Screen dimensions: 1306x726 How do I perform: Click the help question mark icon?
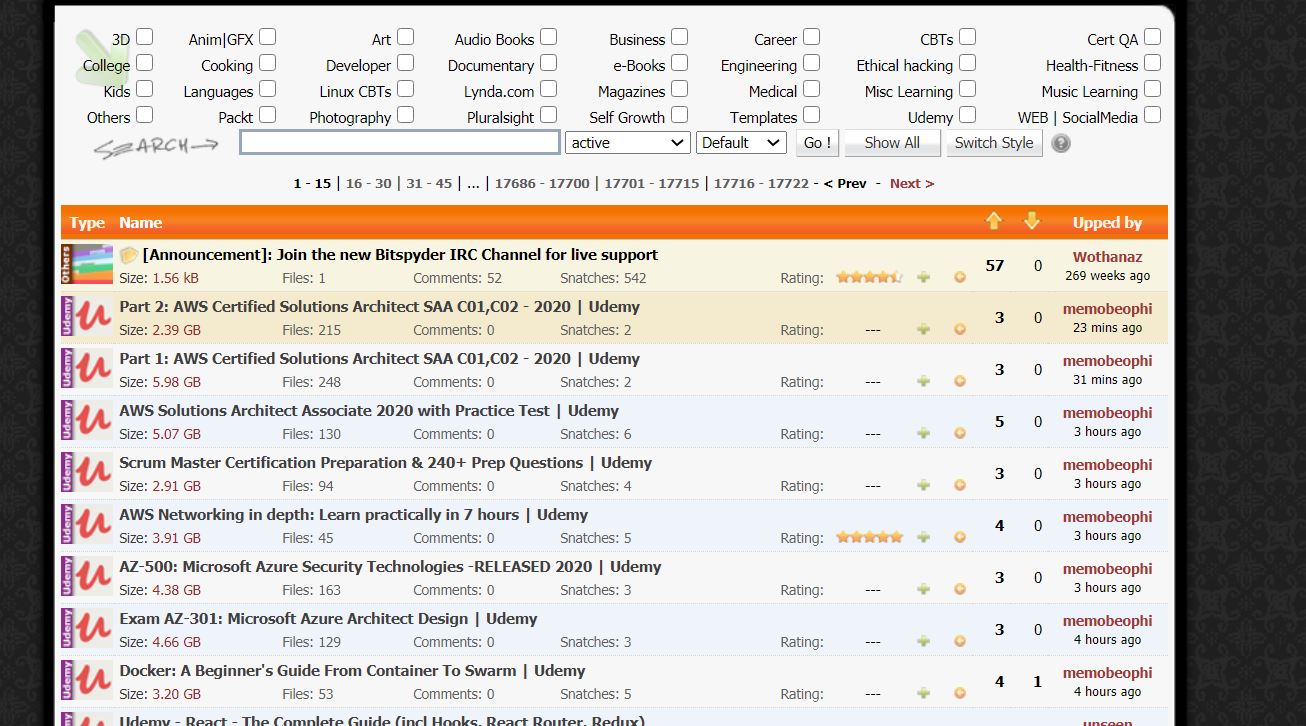pos(1061,143)
